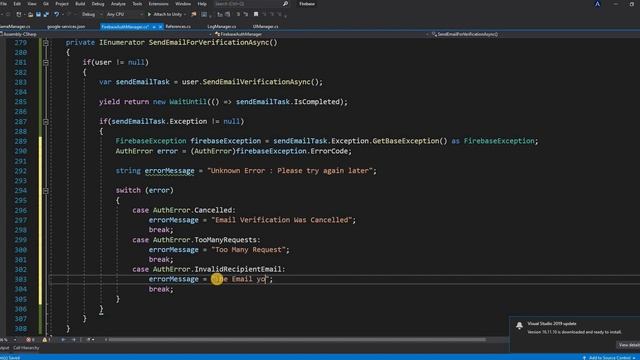Collapse the switch block at line 294
This screenshot has width=640, height=360.
[46, 191]
